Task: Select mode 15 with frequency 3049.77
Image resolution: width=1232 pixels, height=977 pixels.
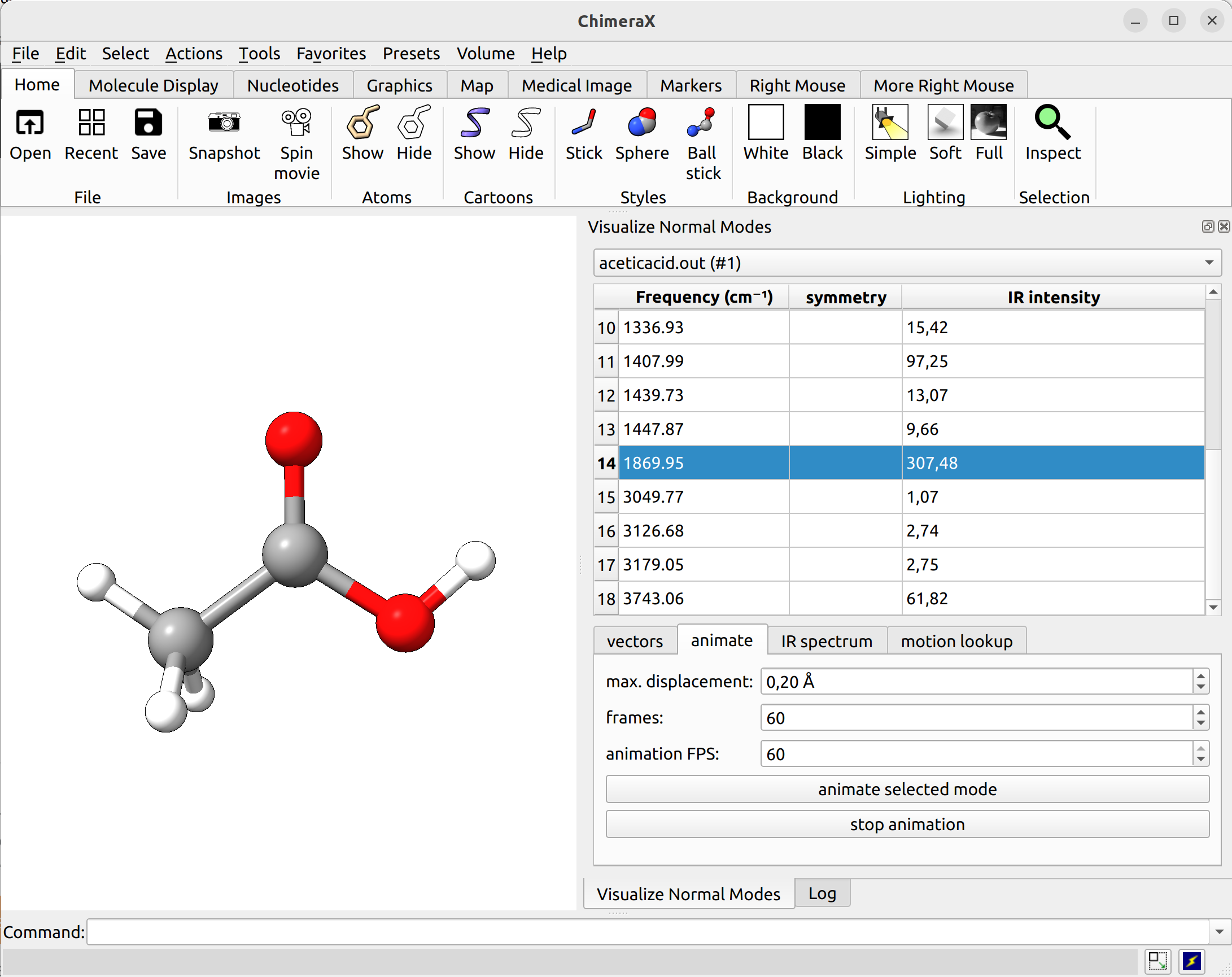Action: click(x=899, y=497)
